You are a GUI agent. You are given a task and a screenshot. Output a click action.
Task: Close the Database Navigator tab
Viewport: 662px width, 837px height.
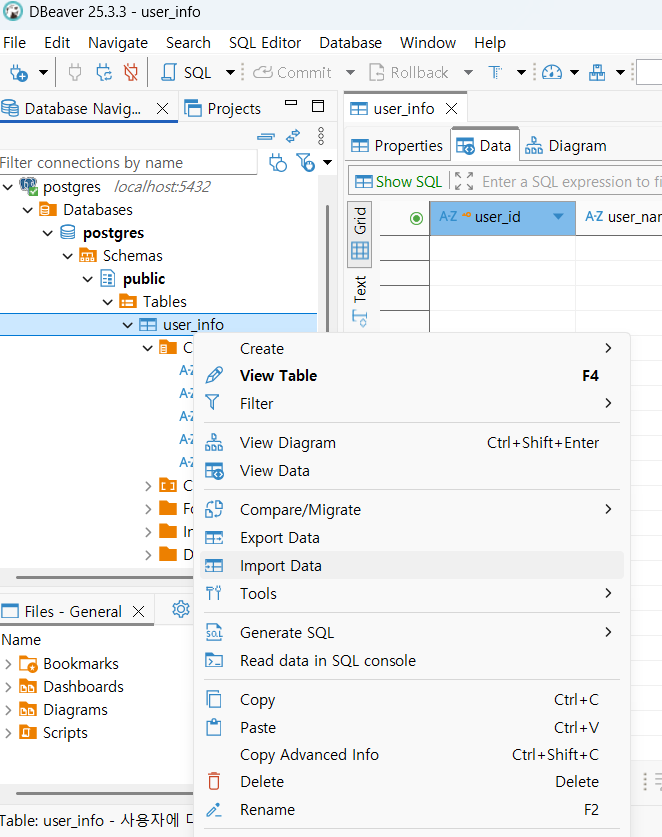click(x=162, y=109)
